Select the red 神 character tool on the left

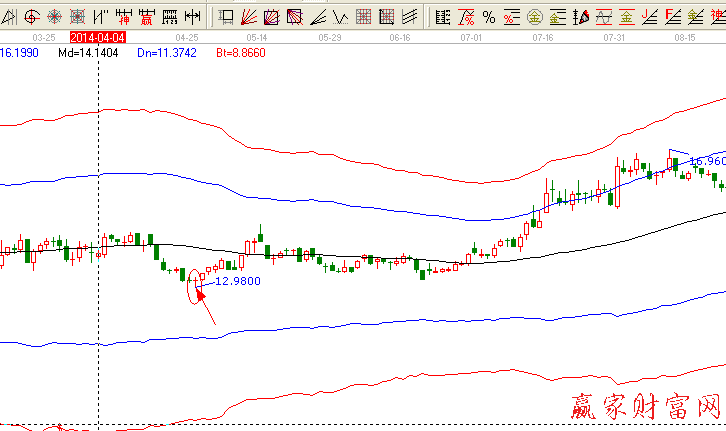(x=124, y=17)
